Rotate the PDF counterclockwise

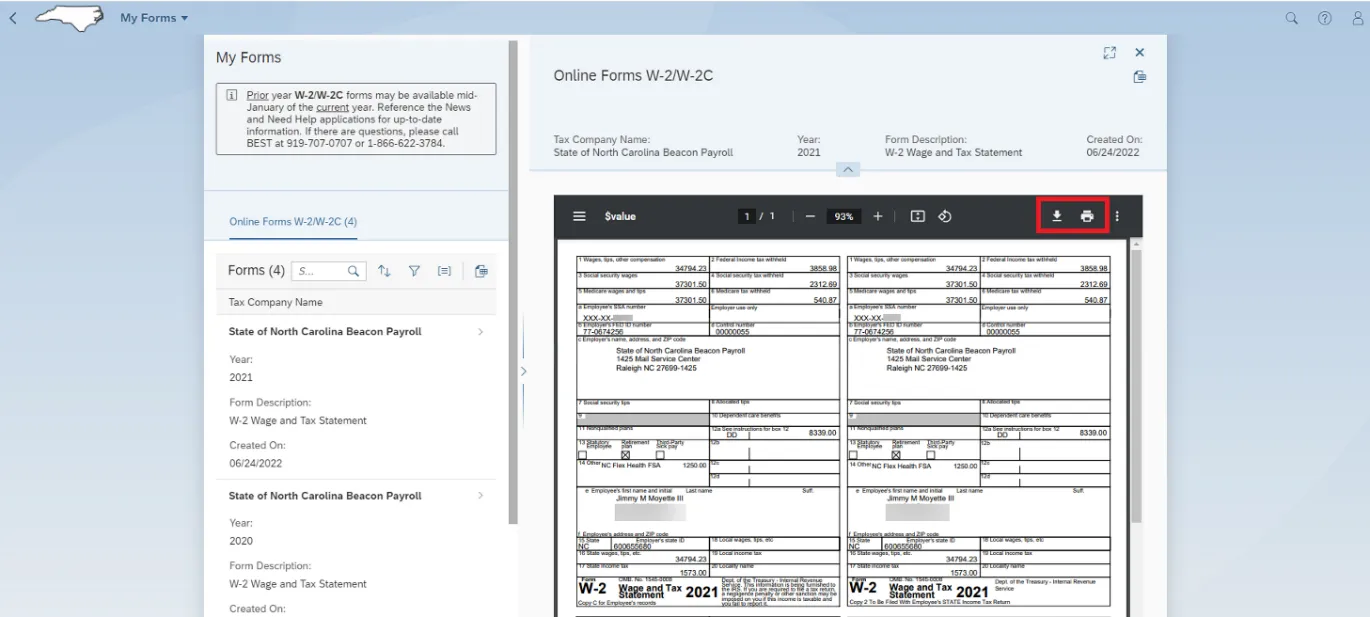coord(944,216)
